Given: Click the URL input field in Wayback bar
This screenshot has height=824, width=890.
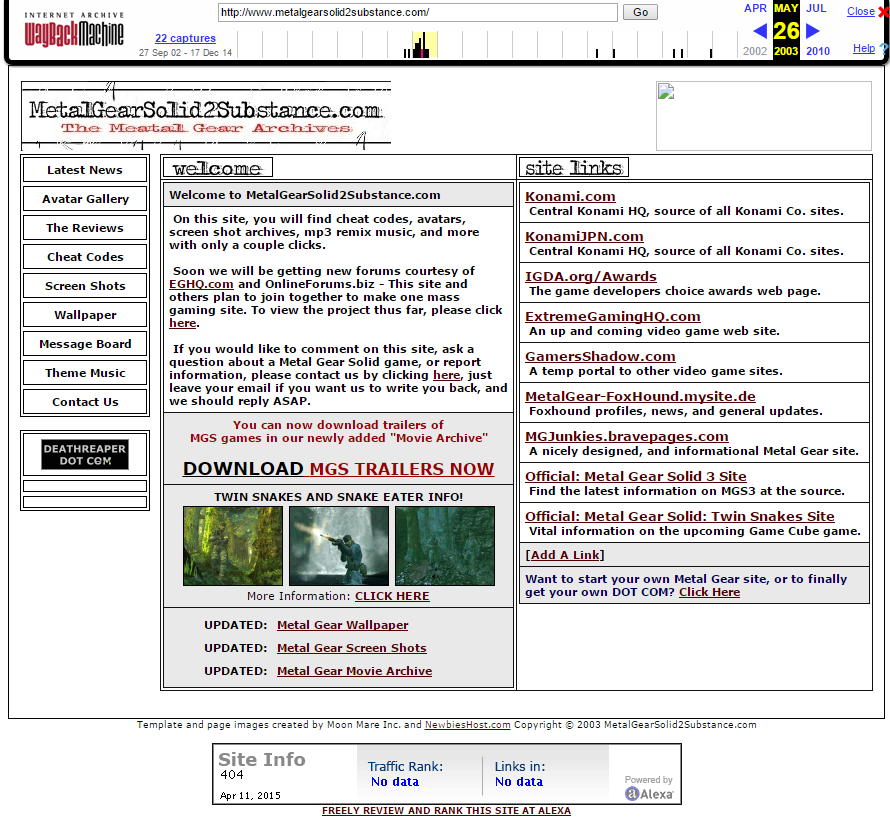Looking at the screenshot, I should (x=417, y=13).
